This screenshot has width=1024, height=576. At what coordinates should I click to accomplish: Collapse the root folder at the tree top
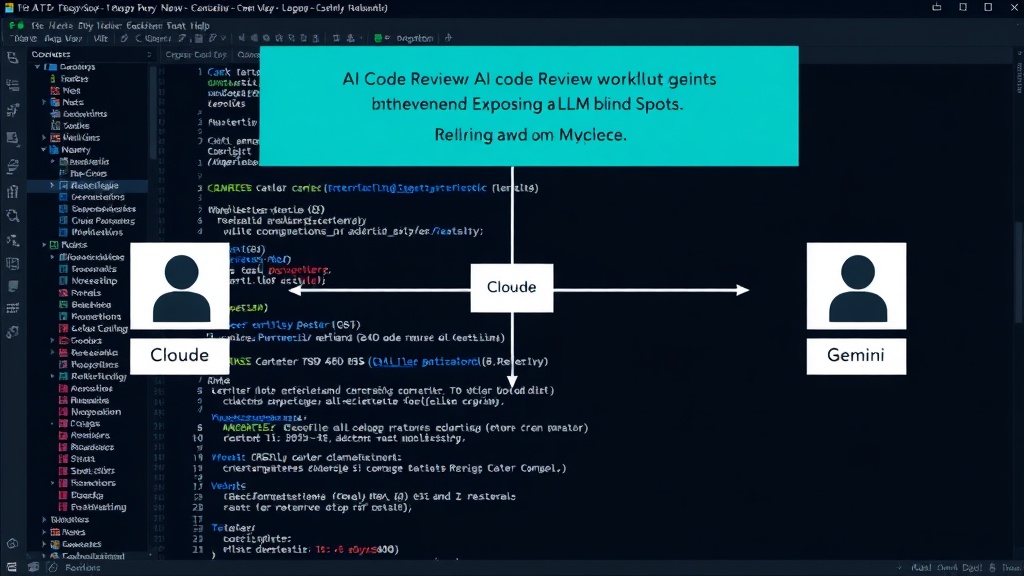pos(37,67)
